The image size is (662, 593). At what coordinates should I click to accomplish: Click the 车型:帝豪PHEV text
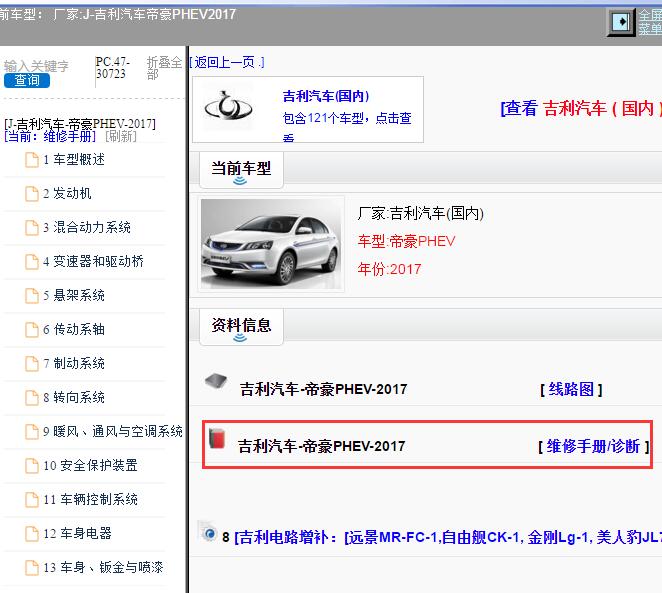pyautogui.click(x=406, y=241)
